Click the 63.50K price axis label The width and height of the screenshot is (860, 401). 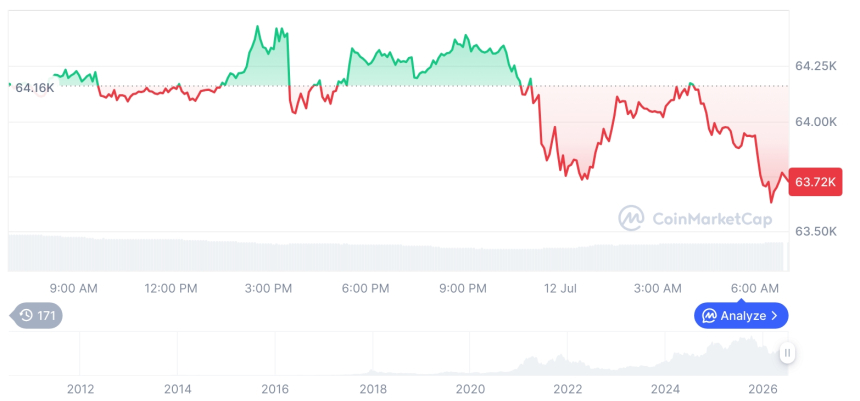(816, 231)
